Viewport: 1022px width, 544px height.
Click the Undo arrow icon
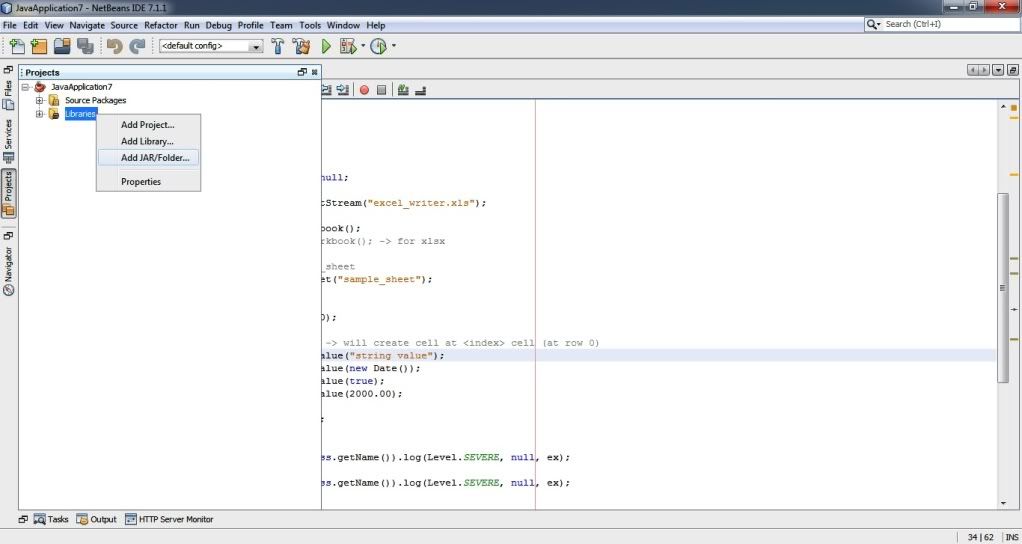click(115, 46)
